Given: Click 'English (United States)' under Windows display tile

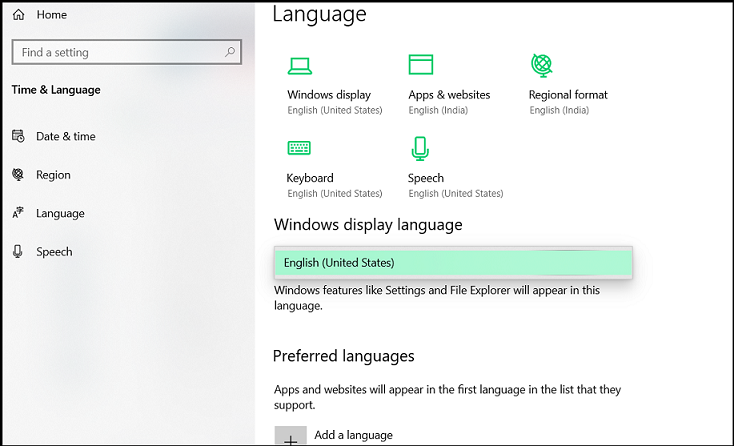Looking at the screenshot, I should point(335,110).
